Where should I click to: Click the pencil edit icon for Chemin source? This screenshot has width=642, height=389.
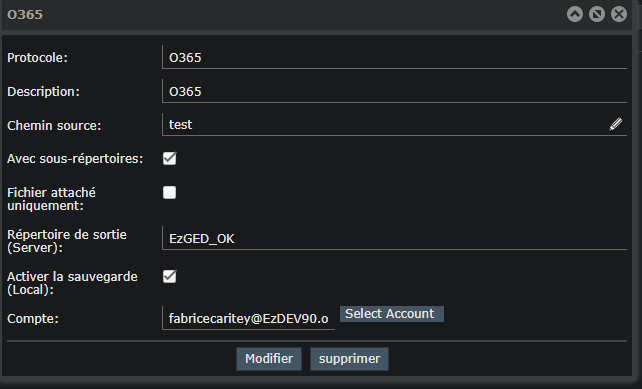tap(615, 124)
